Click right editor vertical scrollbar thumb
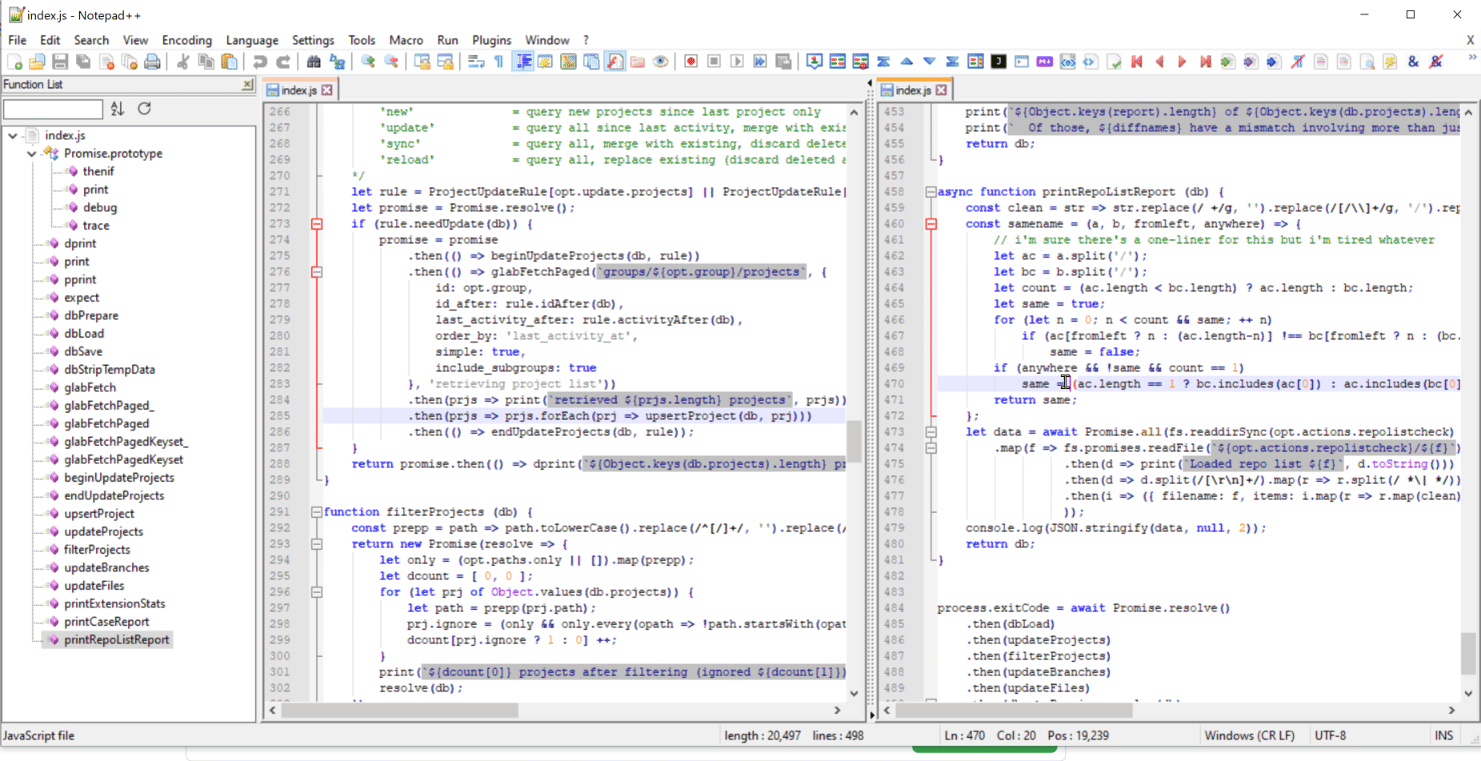This screenshot has width=1481, height=761. 1468,654
